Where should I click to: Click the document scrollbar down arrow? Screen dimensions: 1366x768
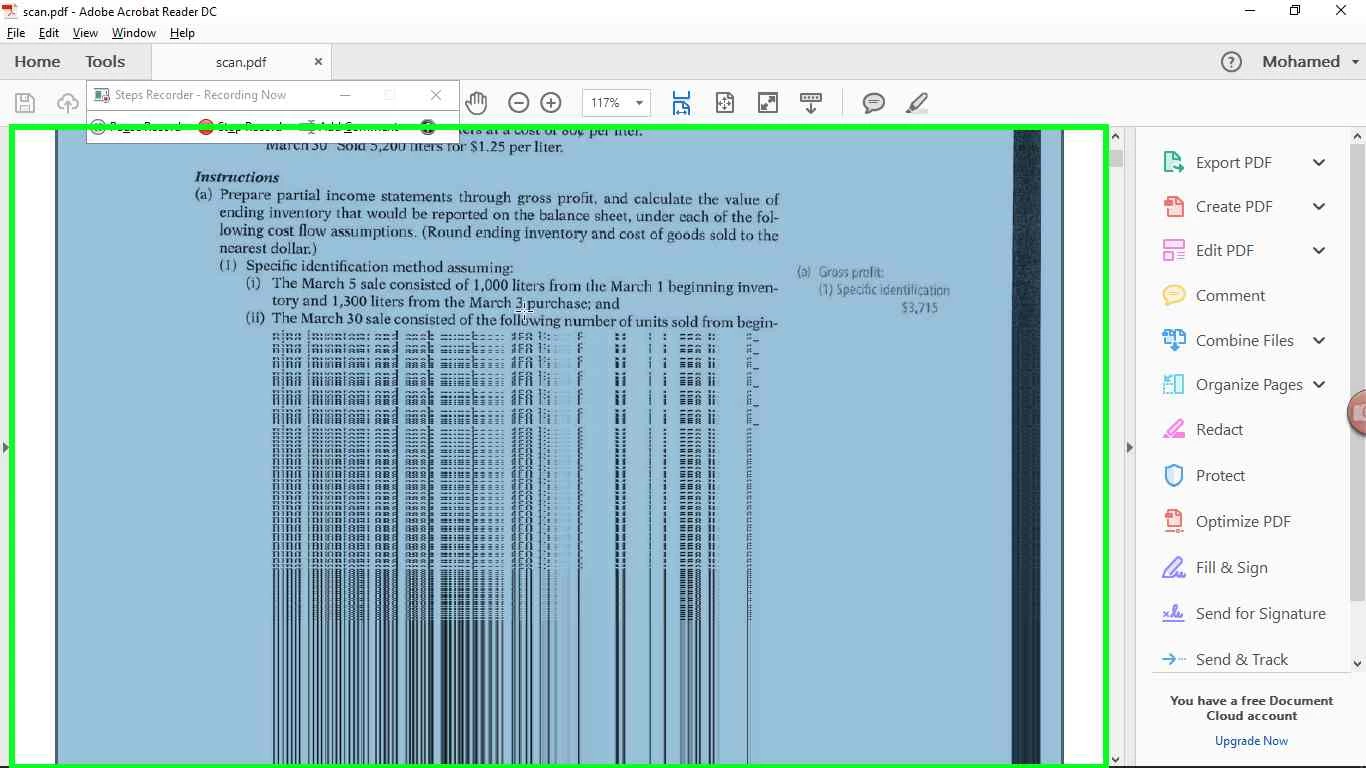click(x=1116, y=760)
